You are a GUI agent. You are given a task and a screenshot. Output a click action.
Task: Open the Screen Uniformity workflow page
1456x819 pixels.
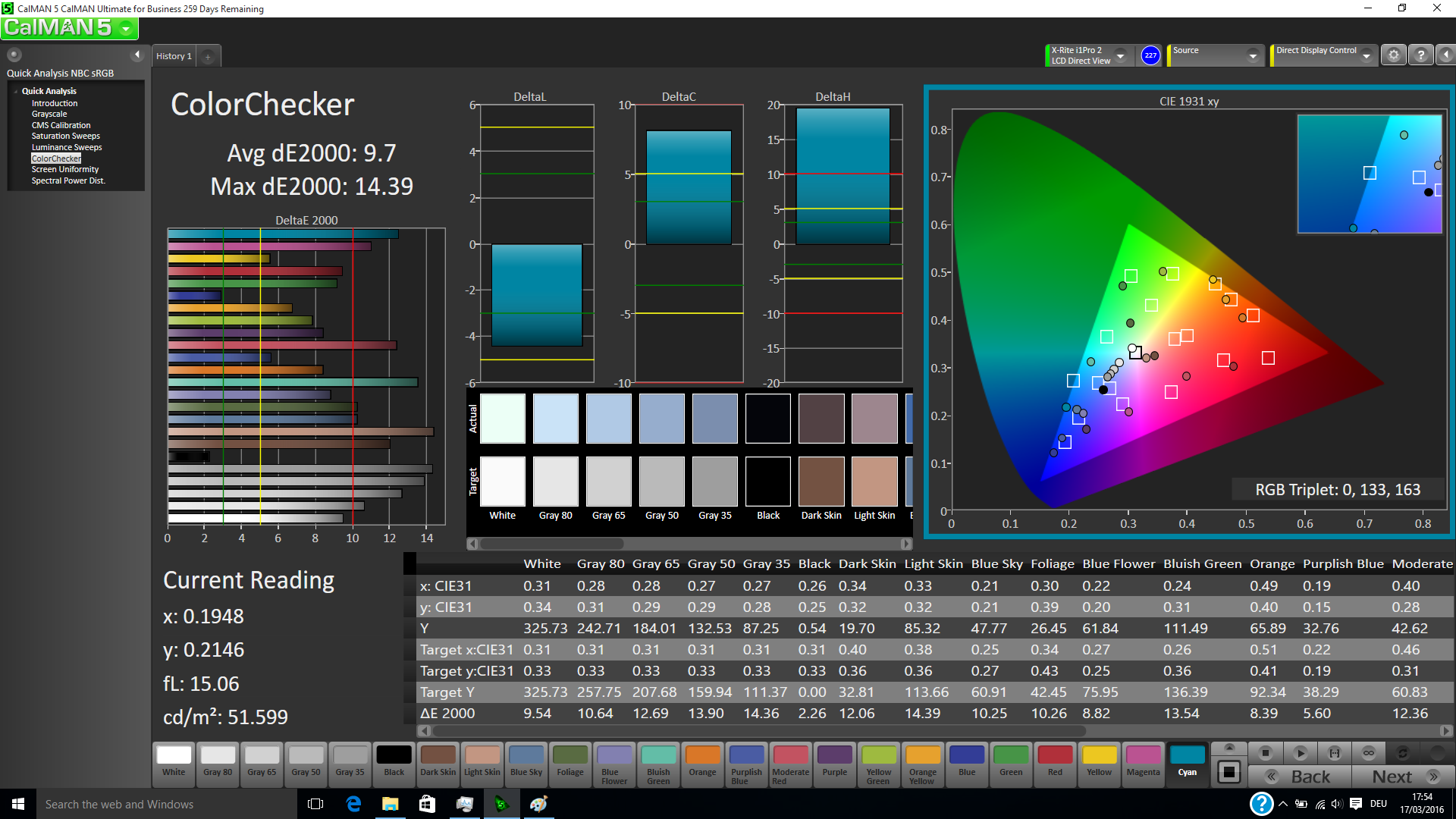[x=65, y=170]
